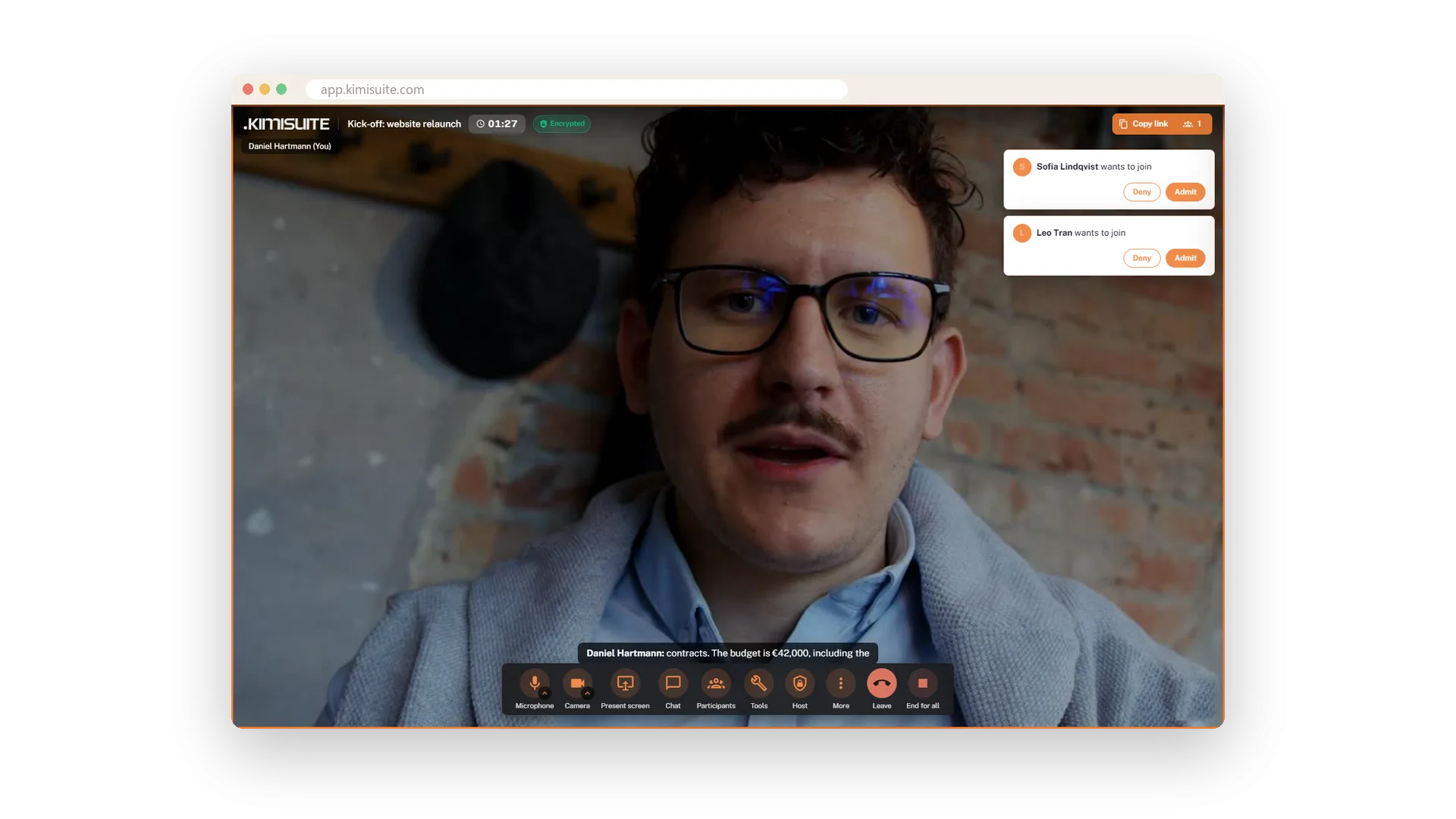Click Sofia Lindqvist's avatar circle
This screenshot has height=819, width=1456.
(1021, 167)
